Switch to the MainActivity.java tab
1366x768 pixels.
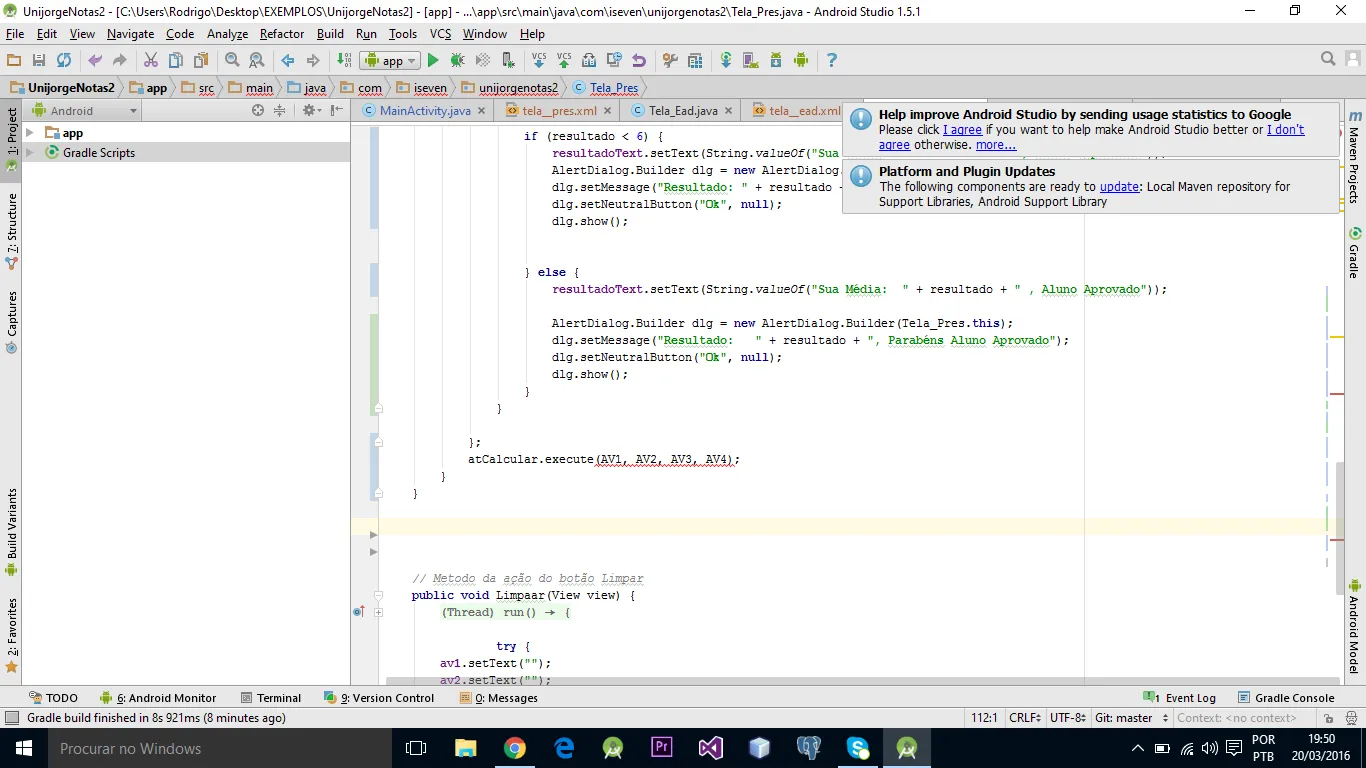click(423, 111)
